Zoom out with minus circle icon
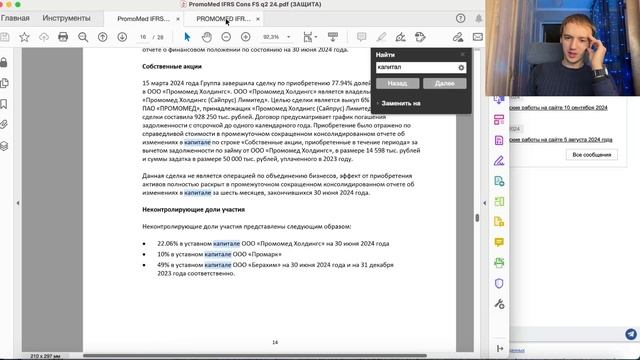Image resolution: width=640 pixels, height=360 pixels. [226, 37]
